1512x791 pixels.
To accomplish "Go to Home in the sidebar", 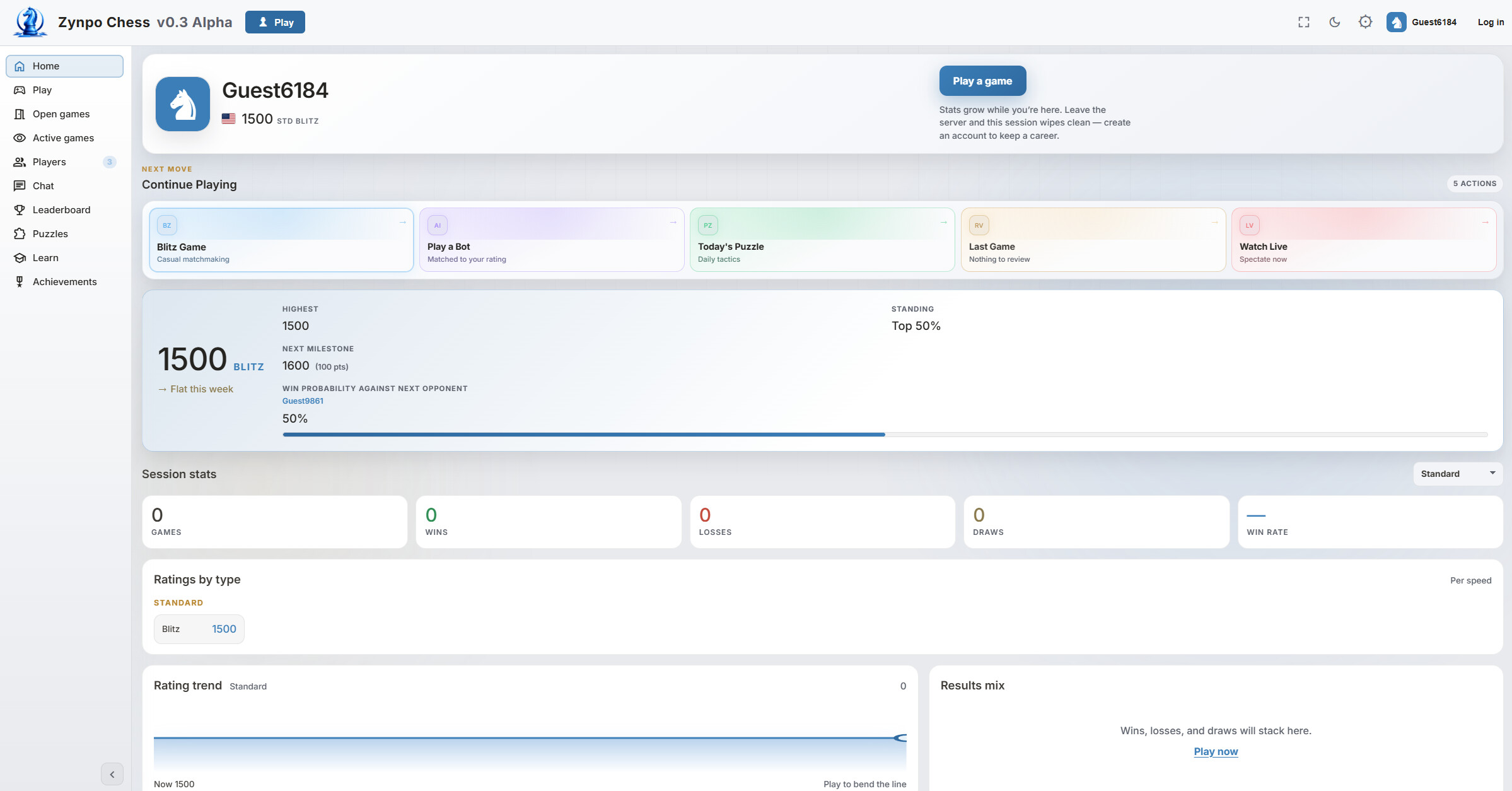I will (x=64, y=66).
